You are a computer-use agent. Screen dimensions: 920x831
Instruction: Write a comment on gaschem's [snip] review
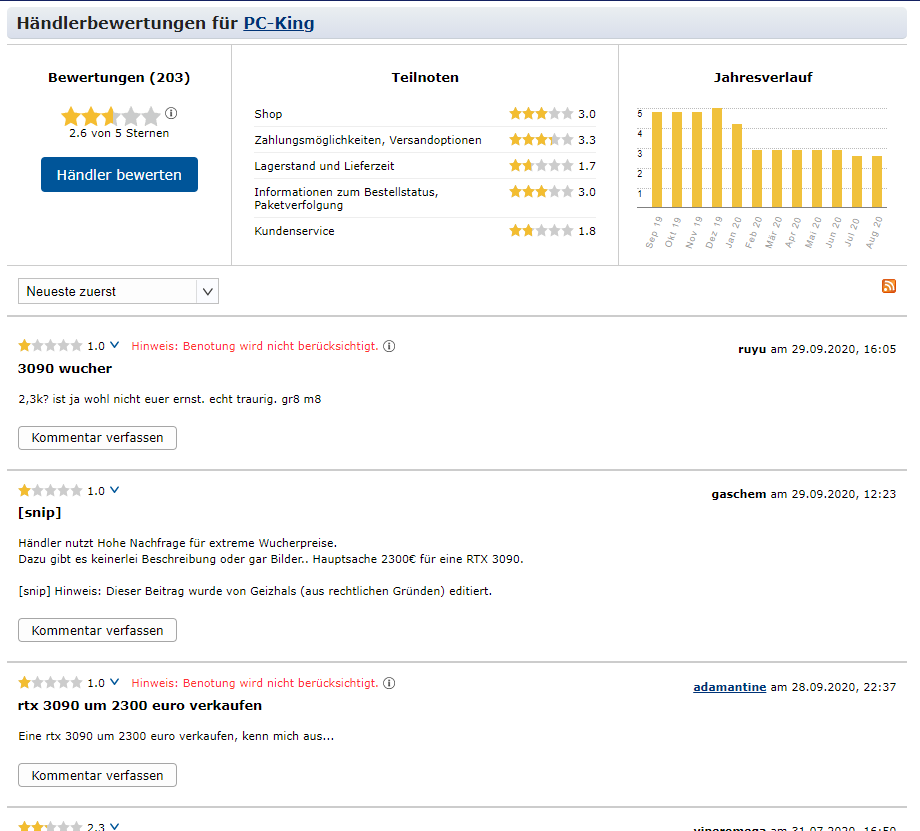(x=97, y=630)
